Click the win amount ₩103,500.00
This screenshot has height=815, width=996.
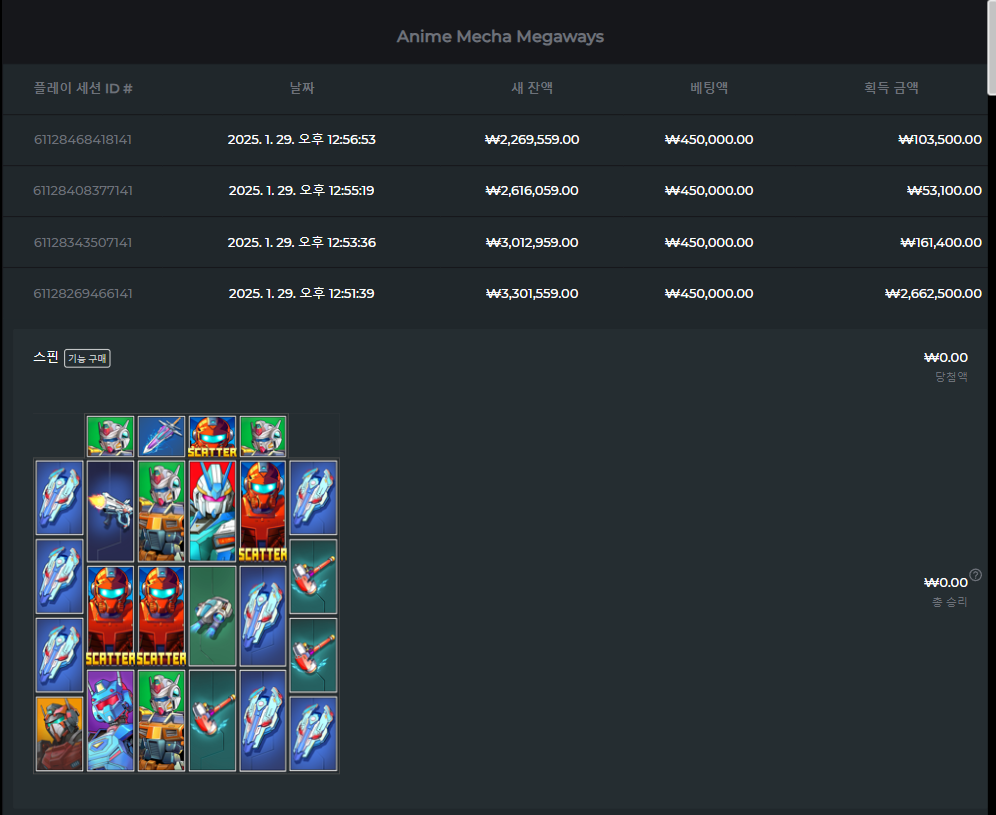(x=940, y=139)
